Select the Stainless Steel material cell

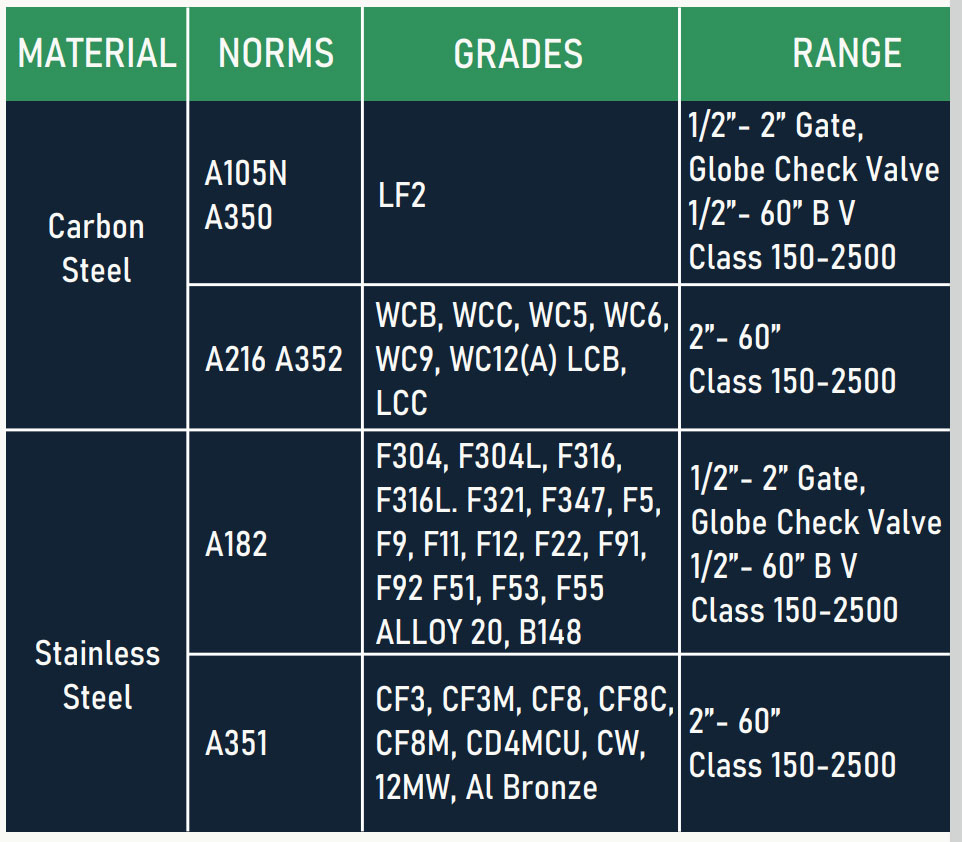pyautogui.click(x=97, y=675)
